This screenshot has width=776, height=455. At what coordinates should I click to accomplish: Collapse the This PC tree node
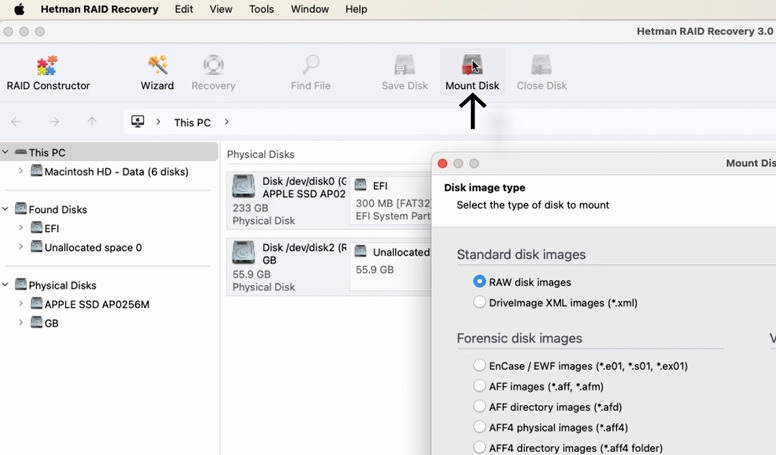pyautogui.click(x=5, y=152)
